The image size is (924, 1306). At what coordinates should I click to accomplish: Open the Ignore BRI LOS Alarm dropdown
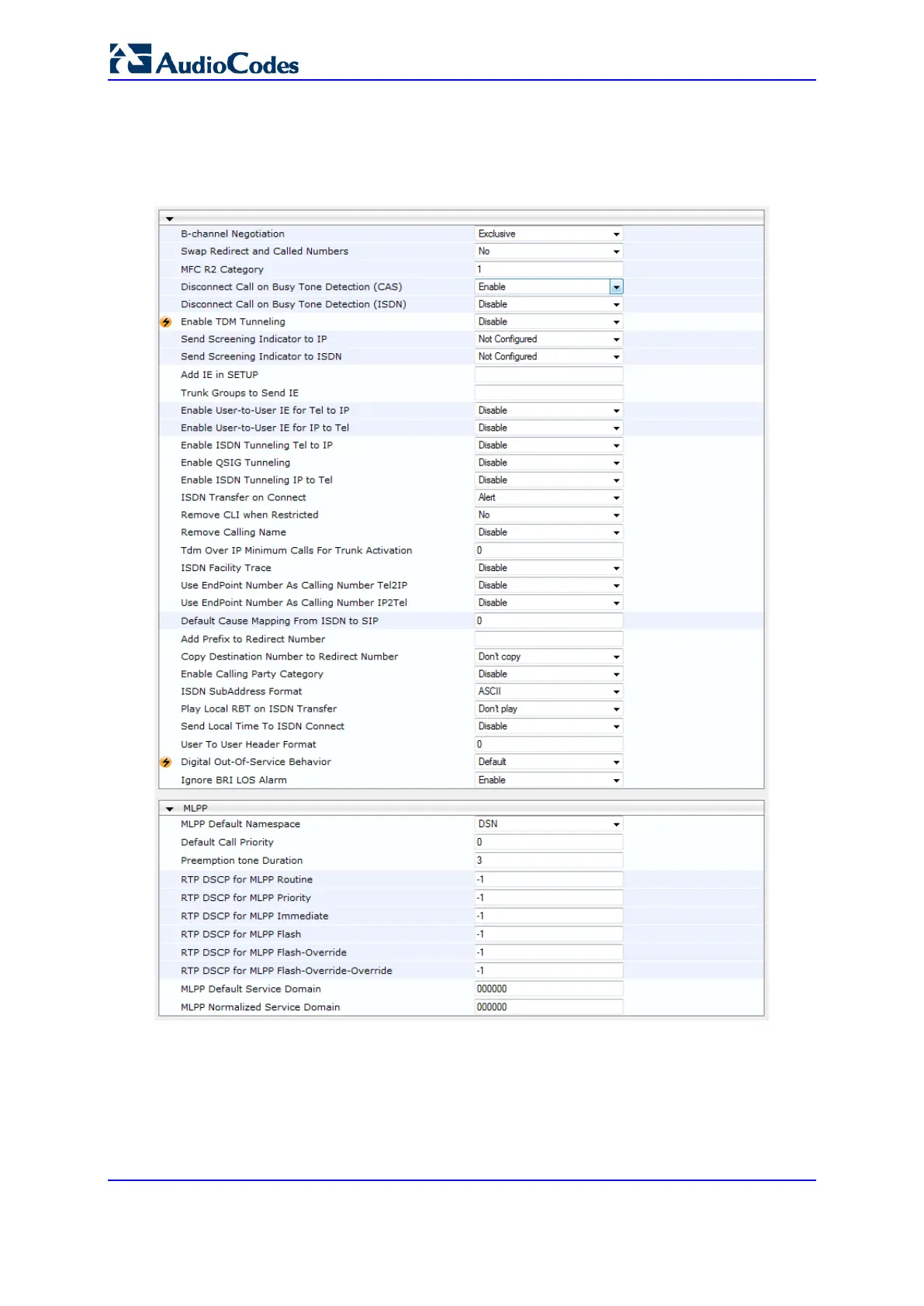[549, 780]
